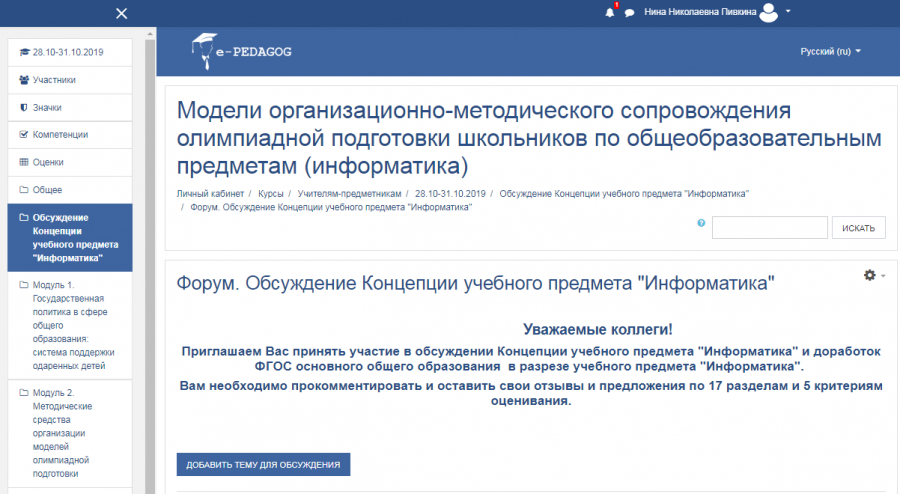Open Значки in the sidebar

pyautogui.click(x=70, y=107)
